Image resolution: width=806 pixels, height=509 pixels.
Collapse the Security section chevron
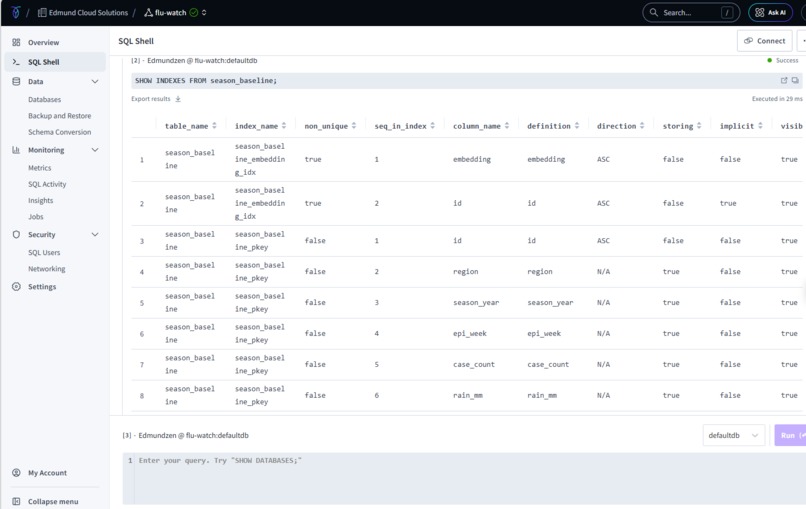95,234
